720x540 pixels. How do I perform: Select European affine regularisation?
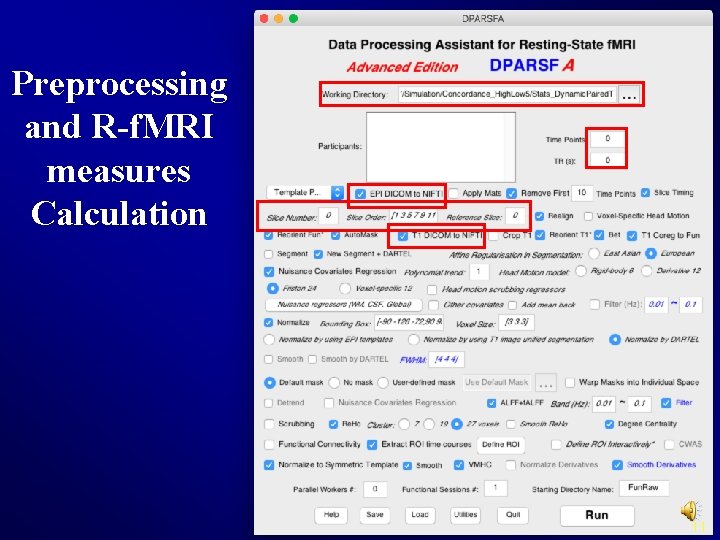[651, 253]
